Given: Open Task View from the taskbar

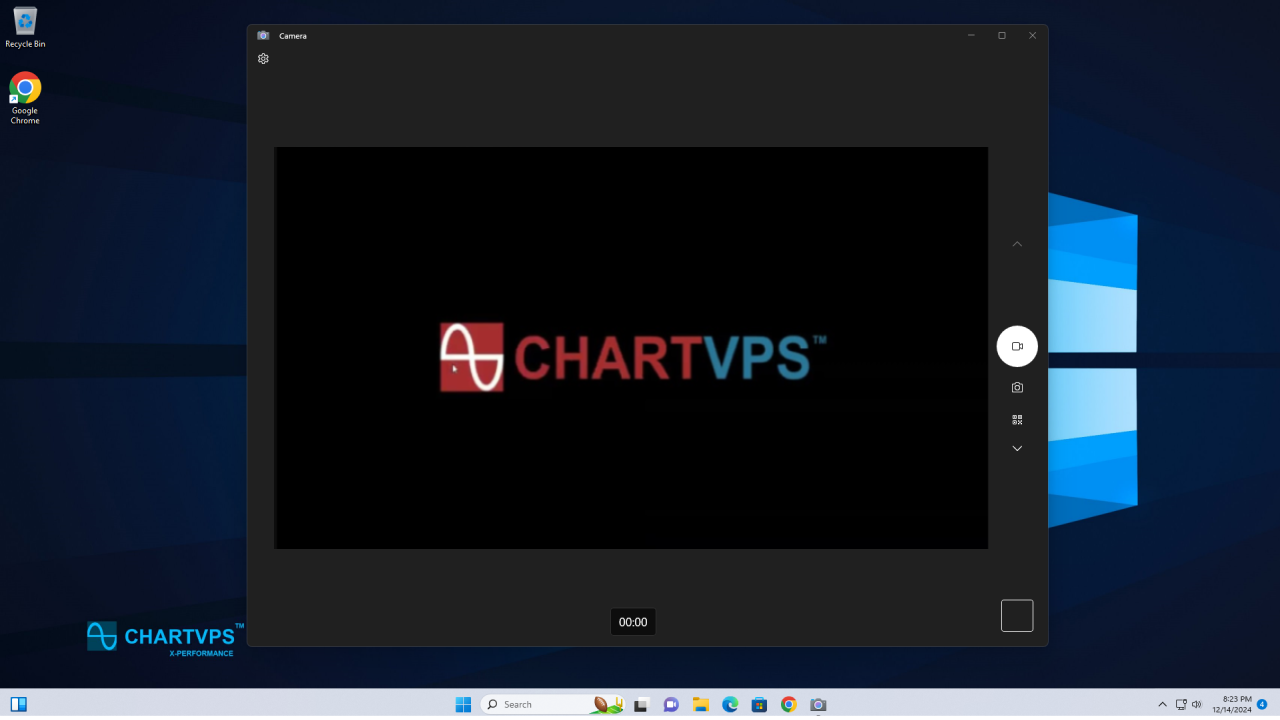Looking at the screenshot, I should pyautogui.click(x=641, y=705).
